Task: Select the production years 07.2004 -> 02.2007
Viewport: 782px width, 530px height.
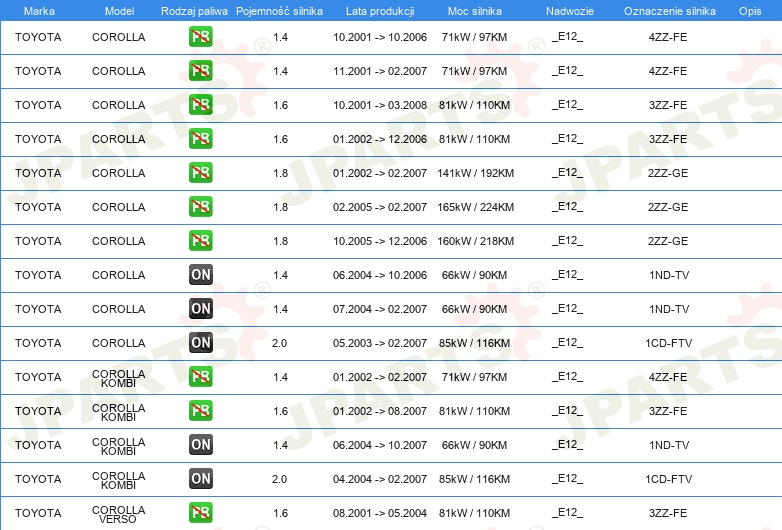Action: tap(380, 309)
